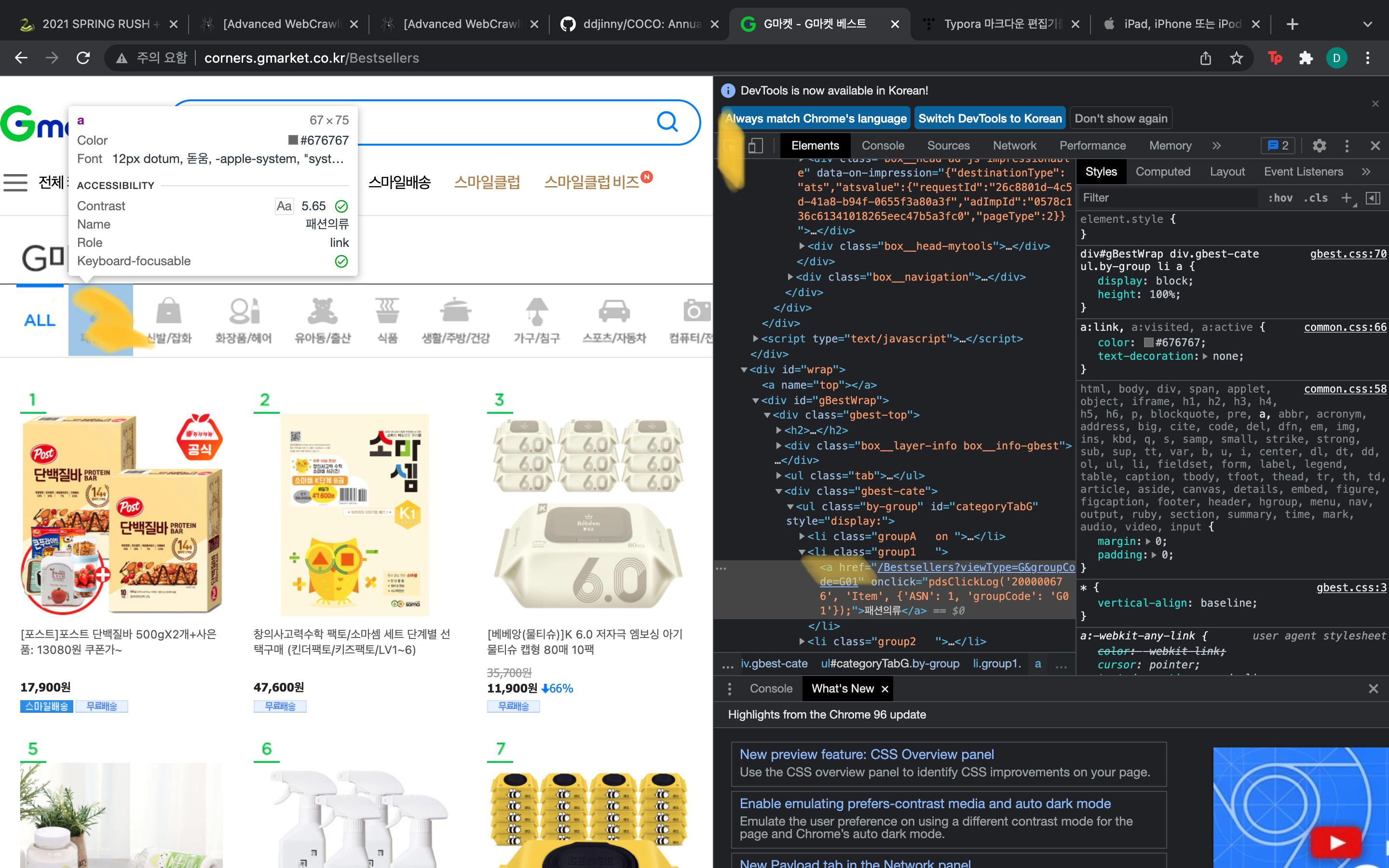The height and width of the screenshot is (868, 1389).
Task: Select the 화장품/헤어 category icon
Action: tap(244, 320)
